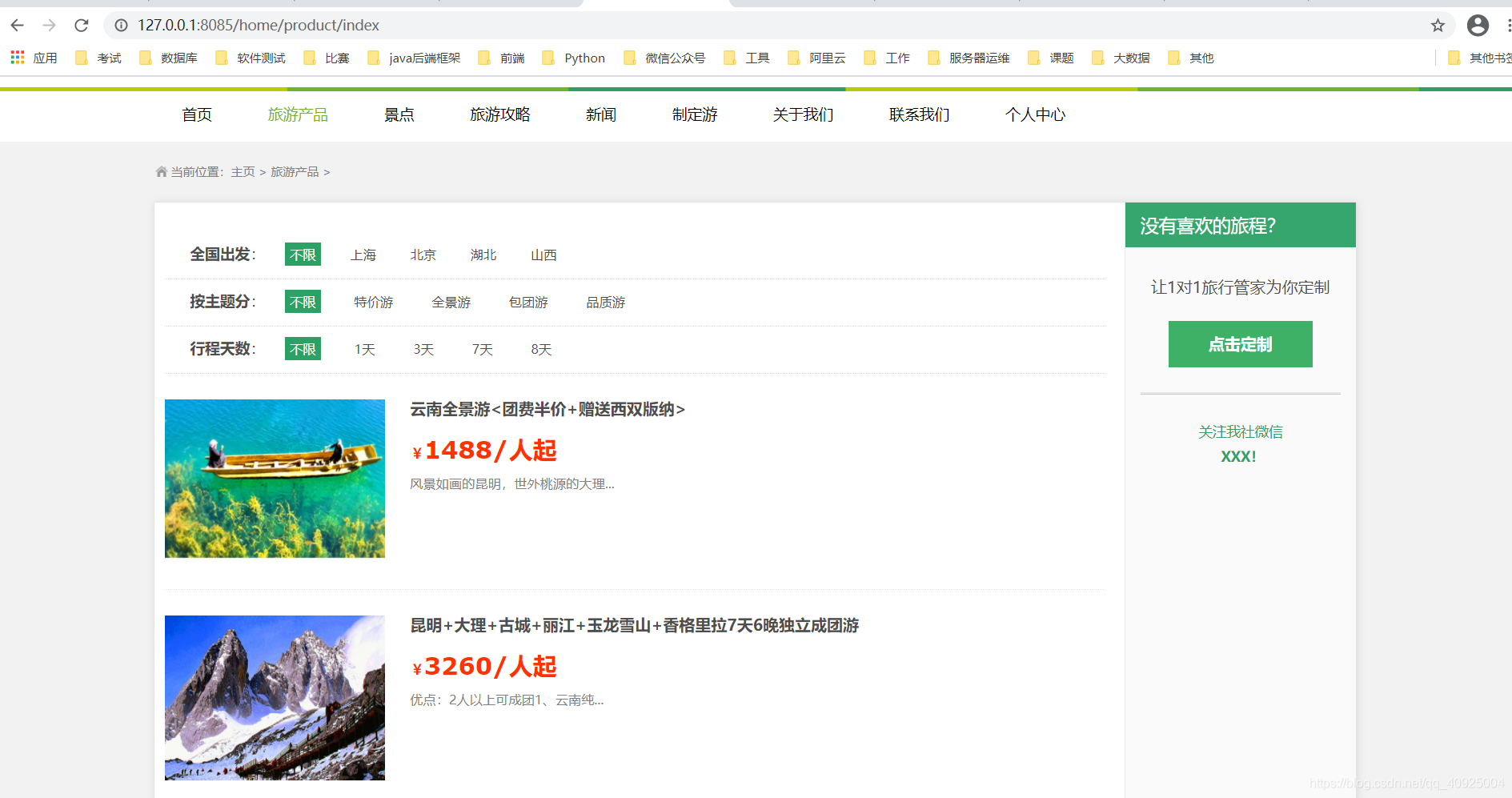Screen dimensions: 1512x798
Task: Filter trip length by 8天
Action: pyautogui.click(x=541, y=349)
